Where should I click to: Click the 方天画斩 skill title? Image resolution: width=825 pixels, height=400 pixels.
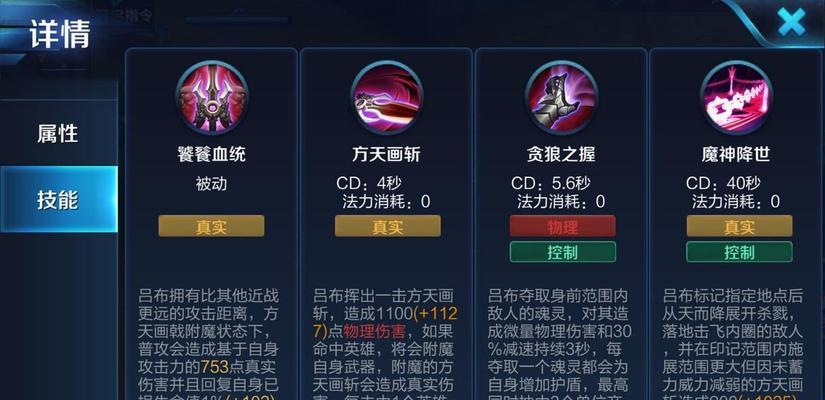tap(386, 154)
